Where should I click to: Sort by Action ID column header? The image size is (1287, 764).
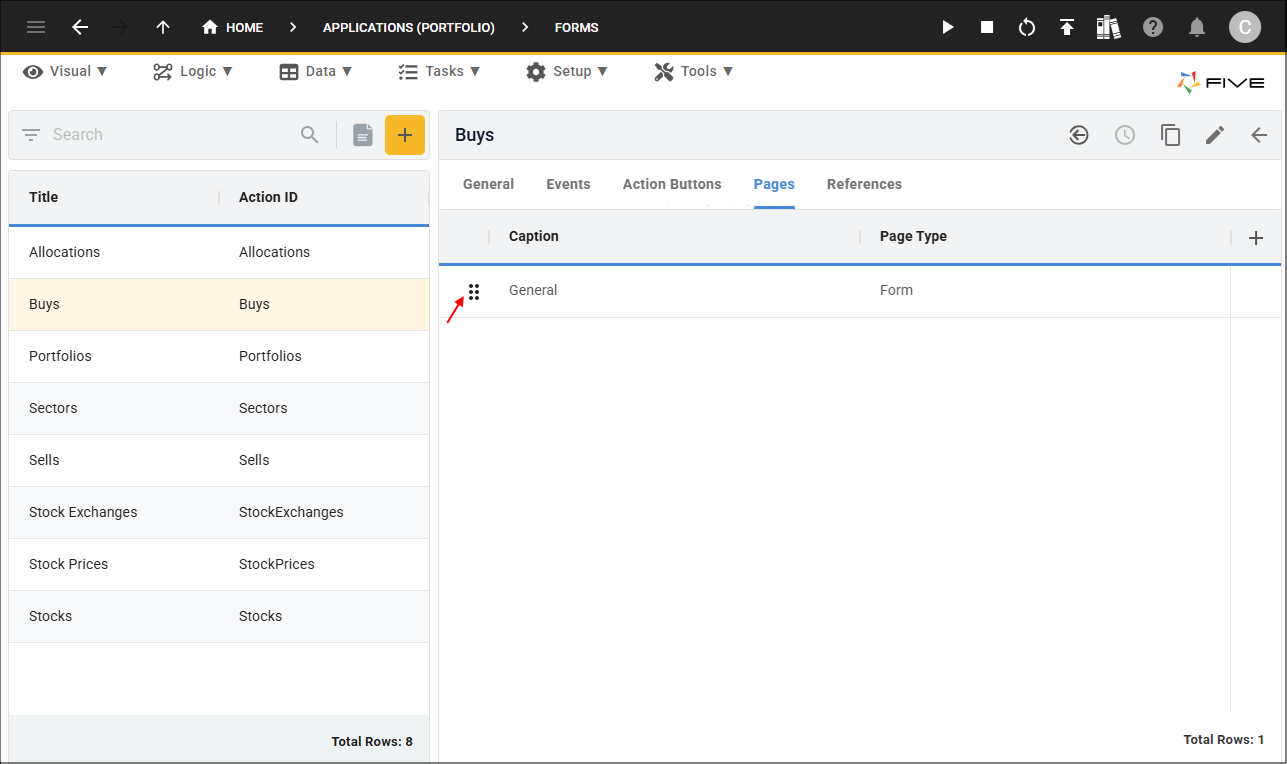tap(268, 197)
